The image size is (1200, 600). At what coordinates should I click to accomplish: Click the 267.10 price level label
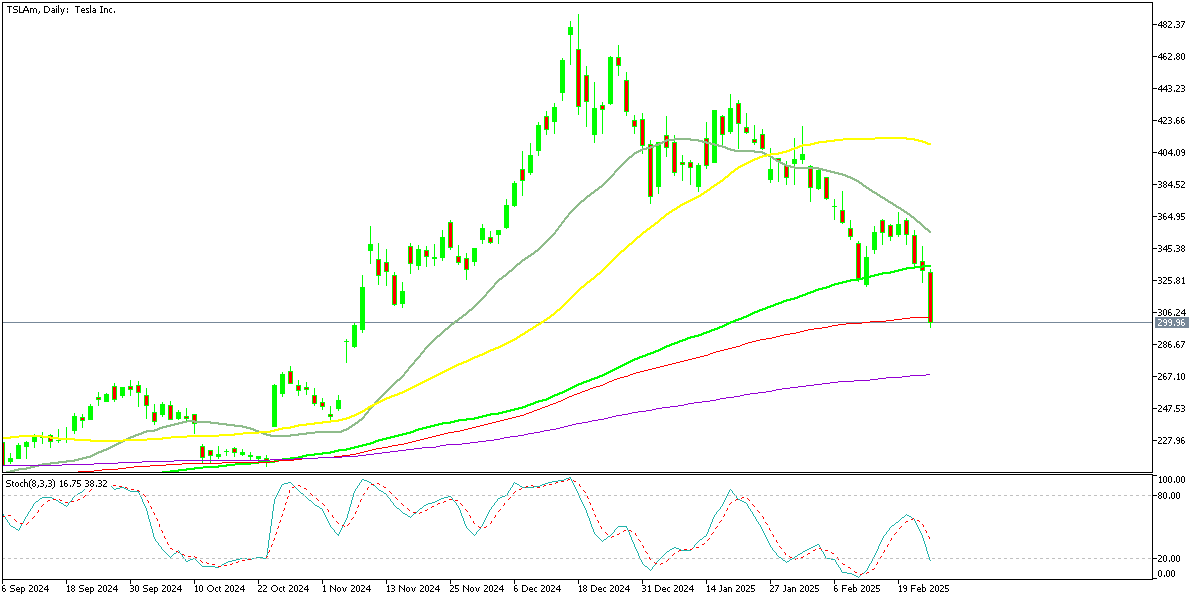tap(1170, 377)
